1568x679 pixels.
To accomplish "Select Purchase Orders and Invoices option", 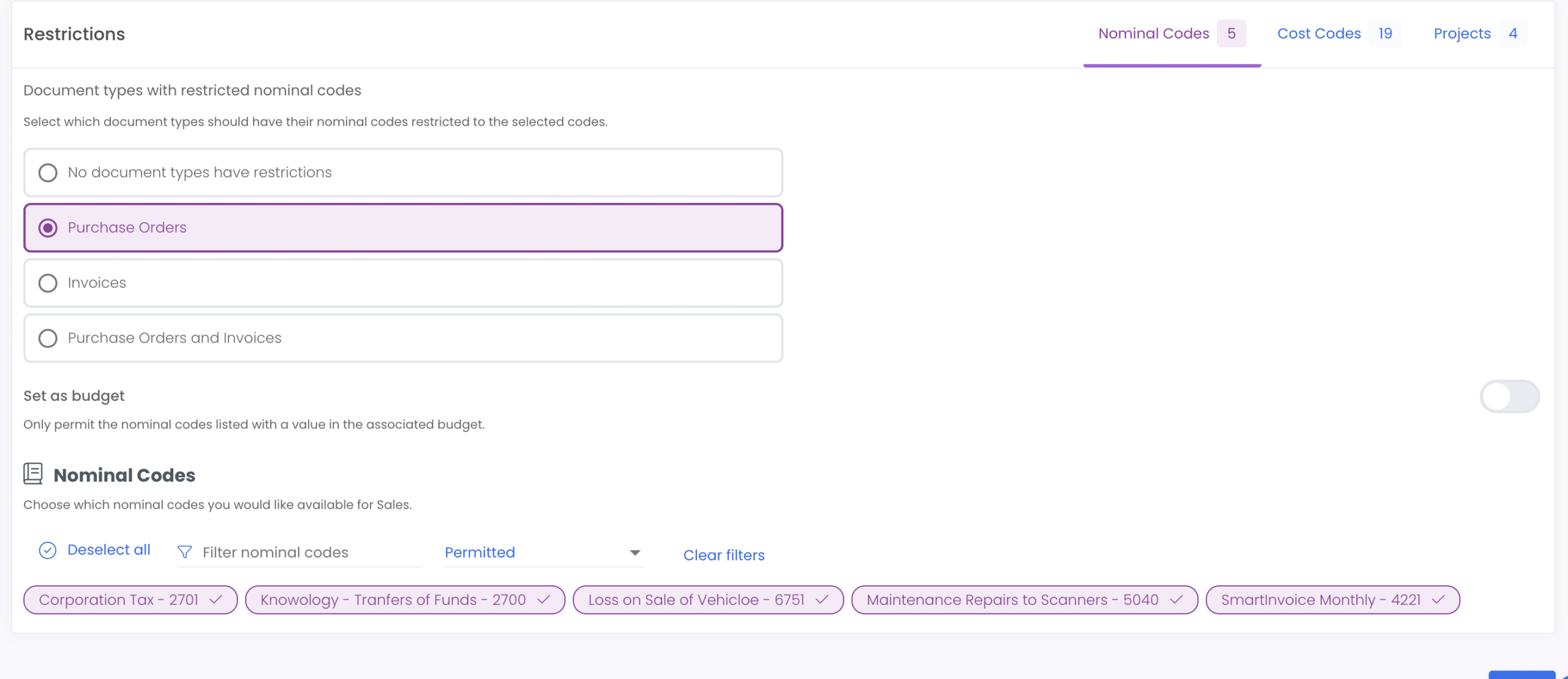I will 403,338.
